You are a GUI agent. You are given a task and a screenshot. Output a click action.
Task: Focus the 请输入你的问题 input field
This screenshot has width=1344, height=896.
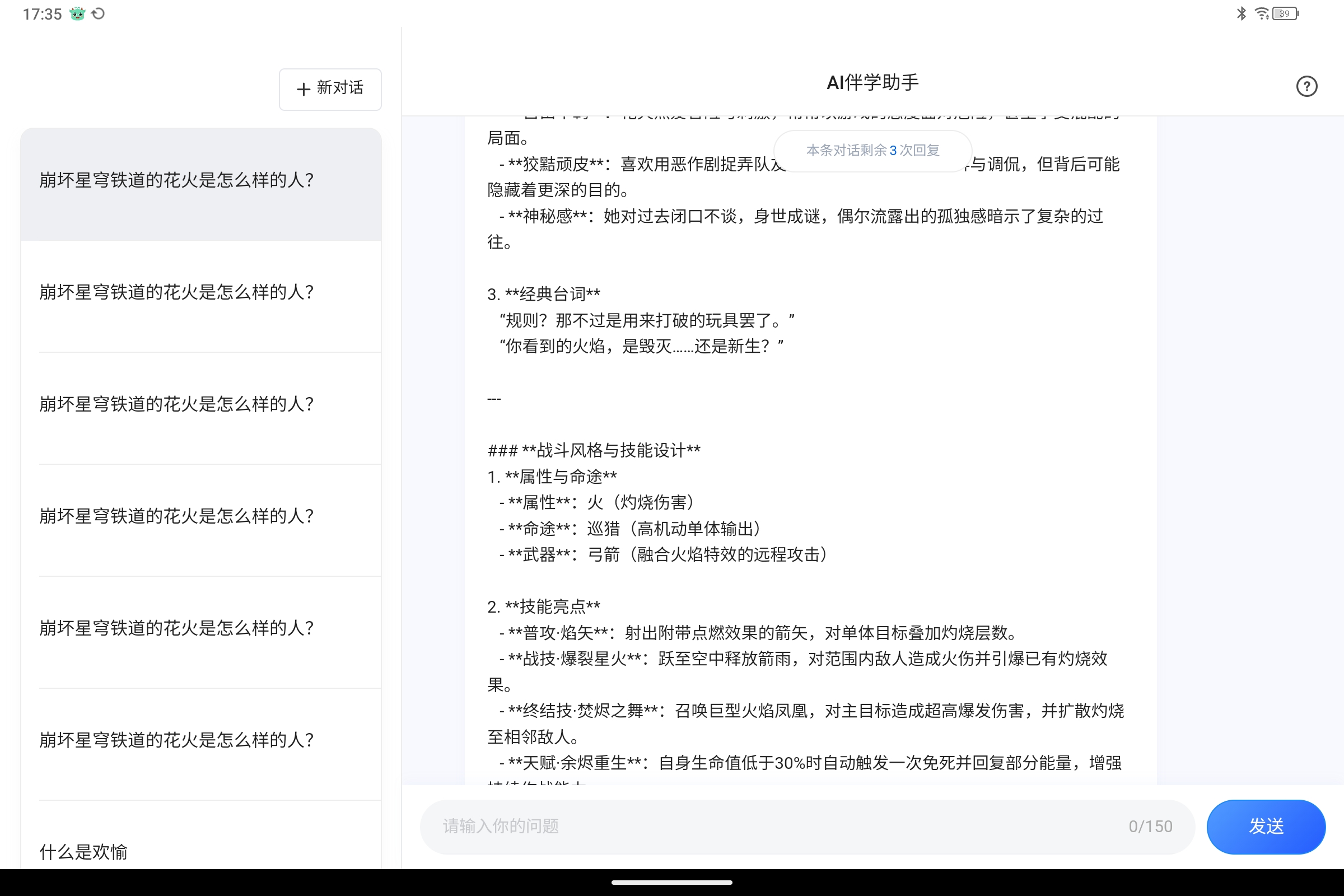[x=807, y=827]
